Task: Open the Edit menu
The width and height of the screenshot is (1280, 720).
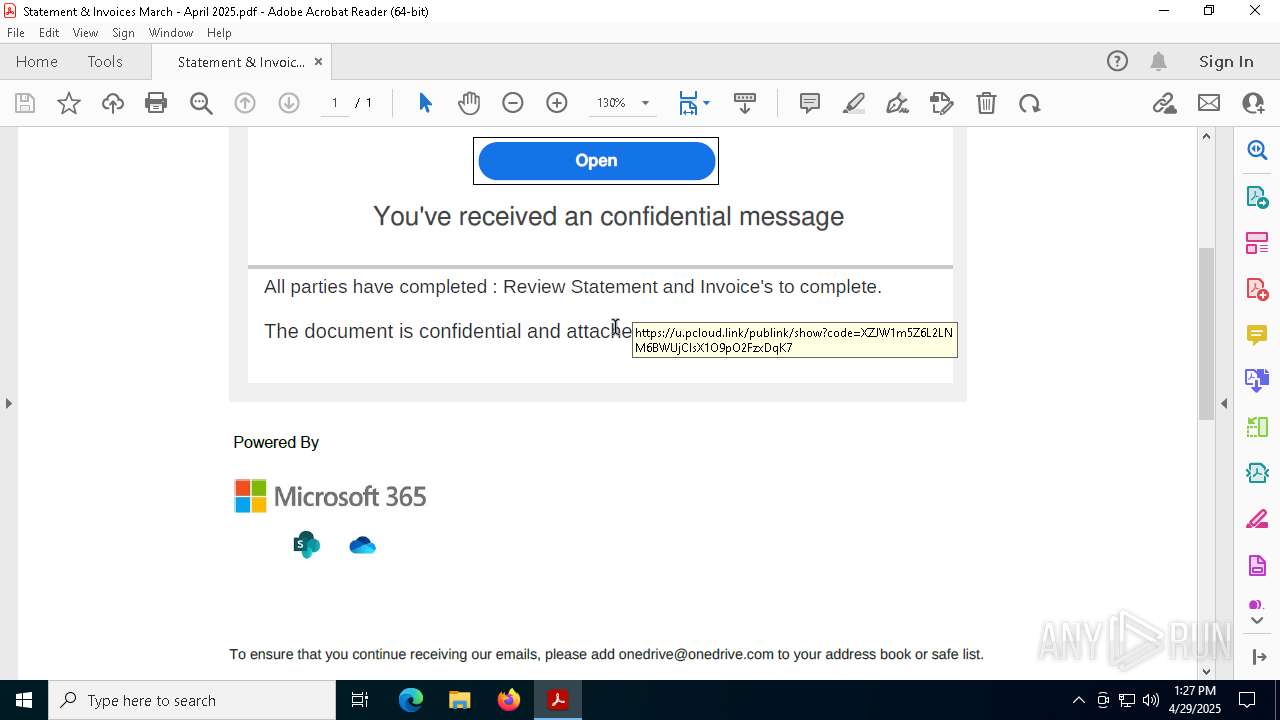Action: (49, 33)
